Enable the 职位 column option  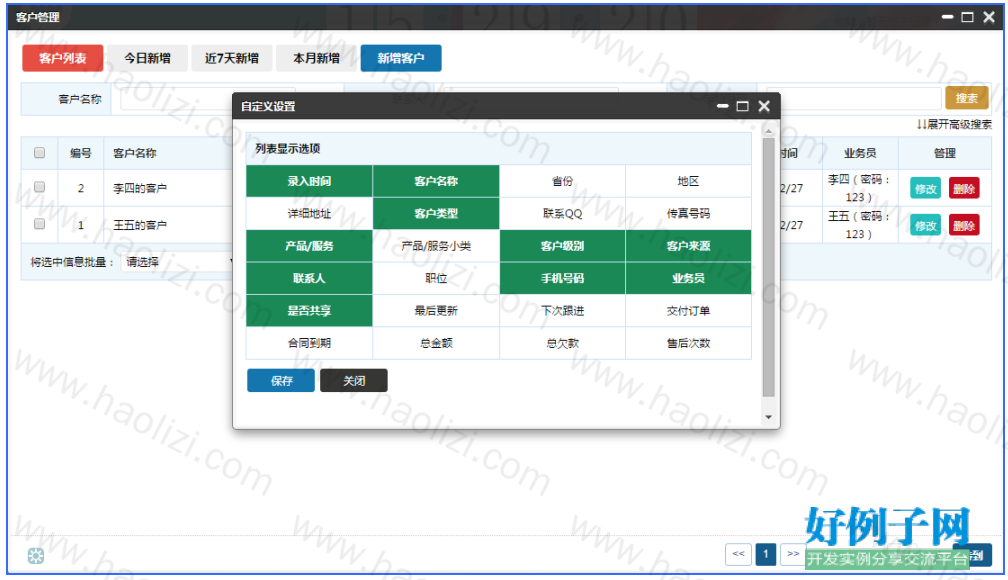436,278
